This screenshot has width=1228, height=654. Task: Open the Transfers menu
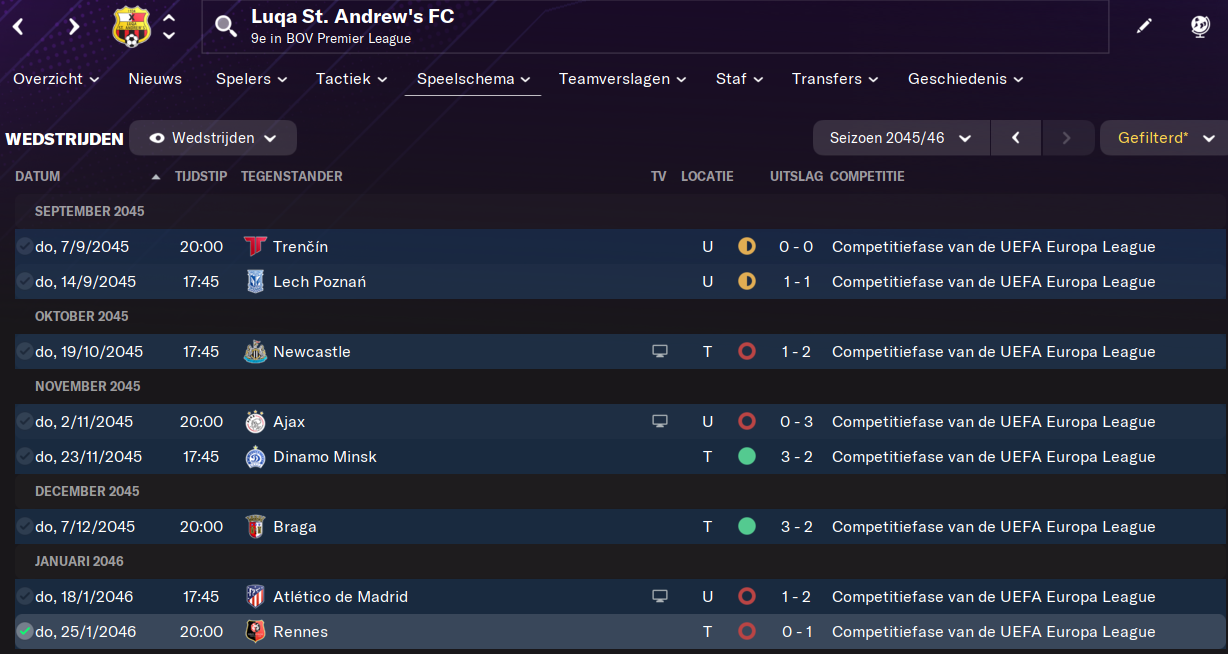(835, 79)
